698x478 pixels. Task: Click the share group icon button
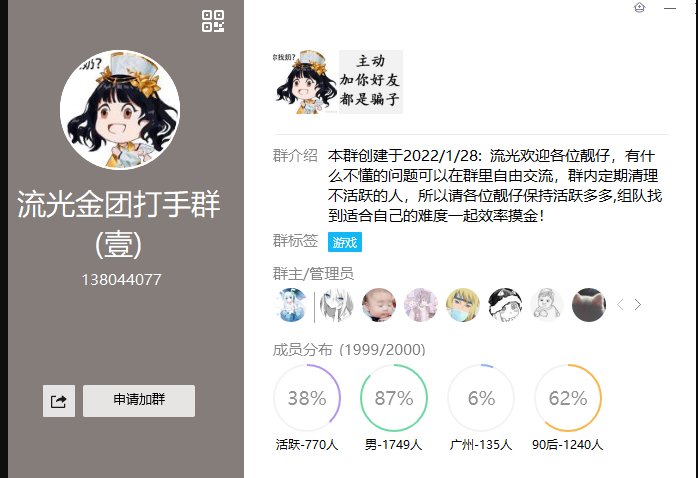pos(59,401)
